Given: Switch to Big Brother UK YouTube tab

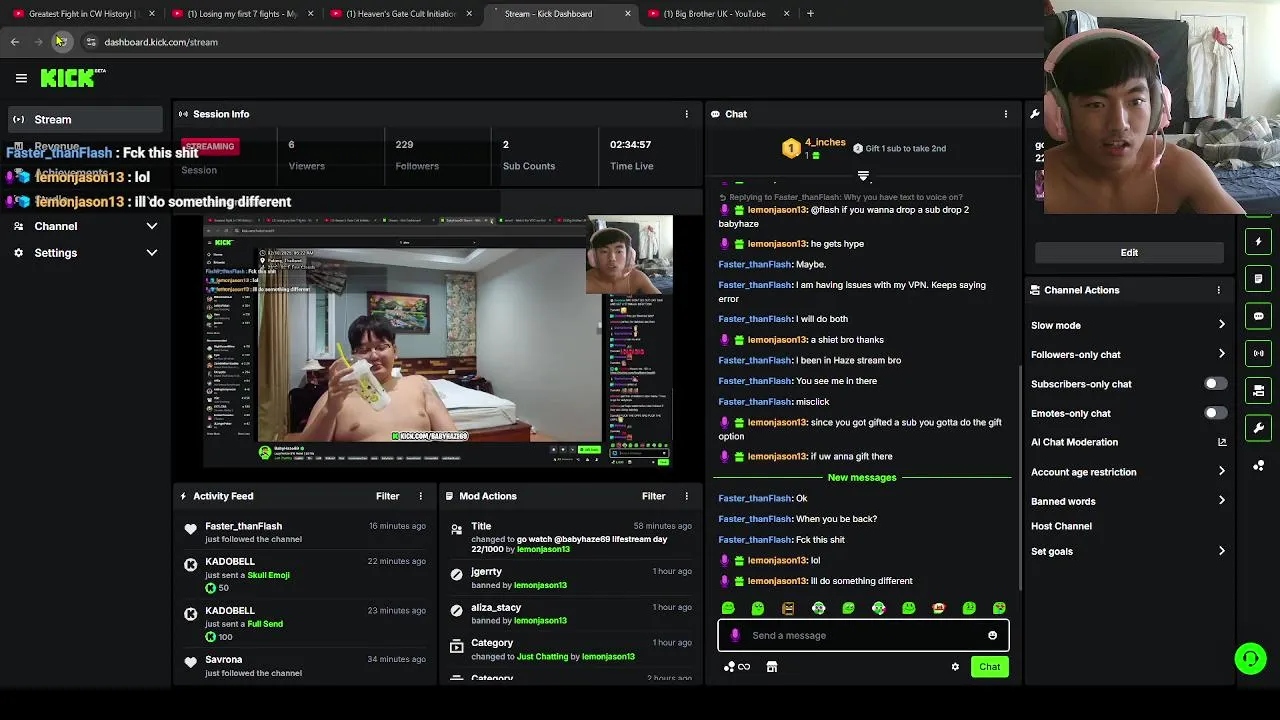Looking at the screenshot, I should (713, 14).
